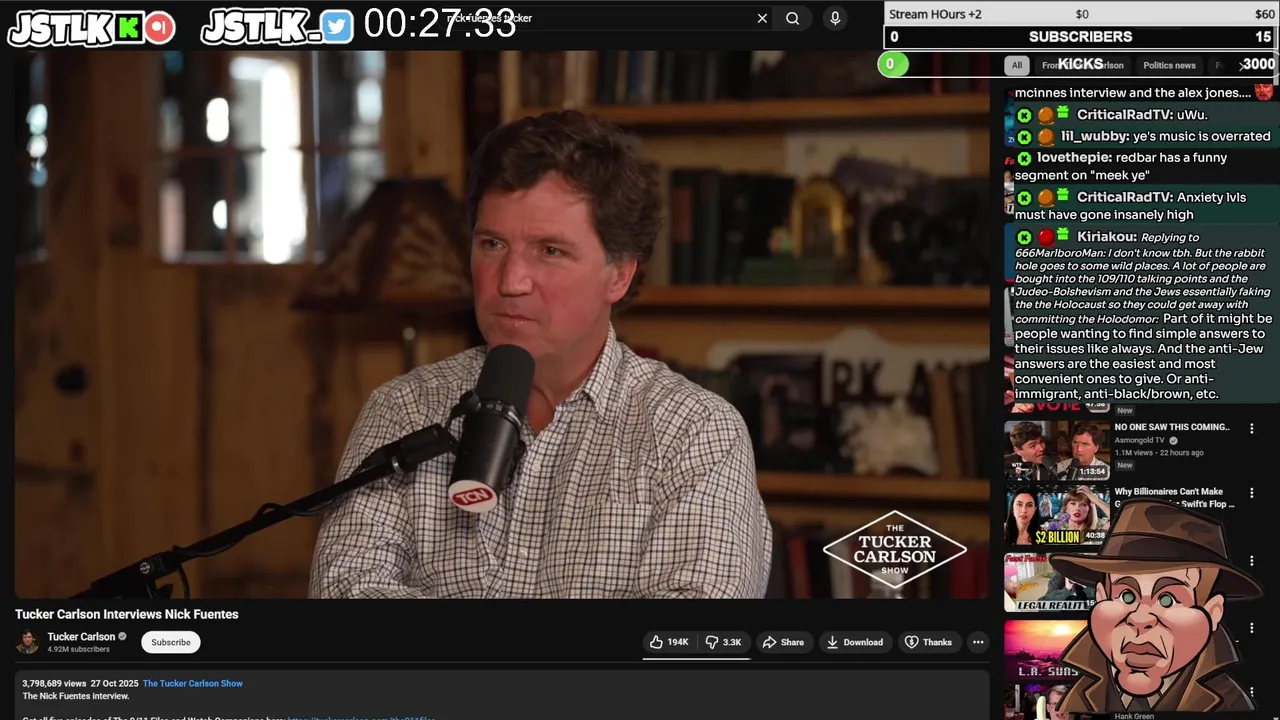Like the video with 194K likes
1280x720 pixels.
pos(669,642)
